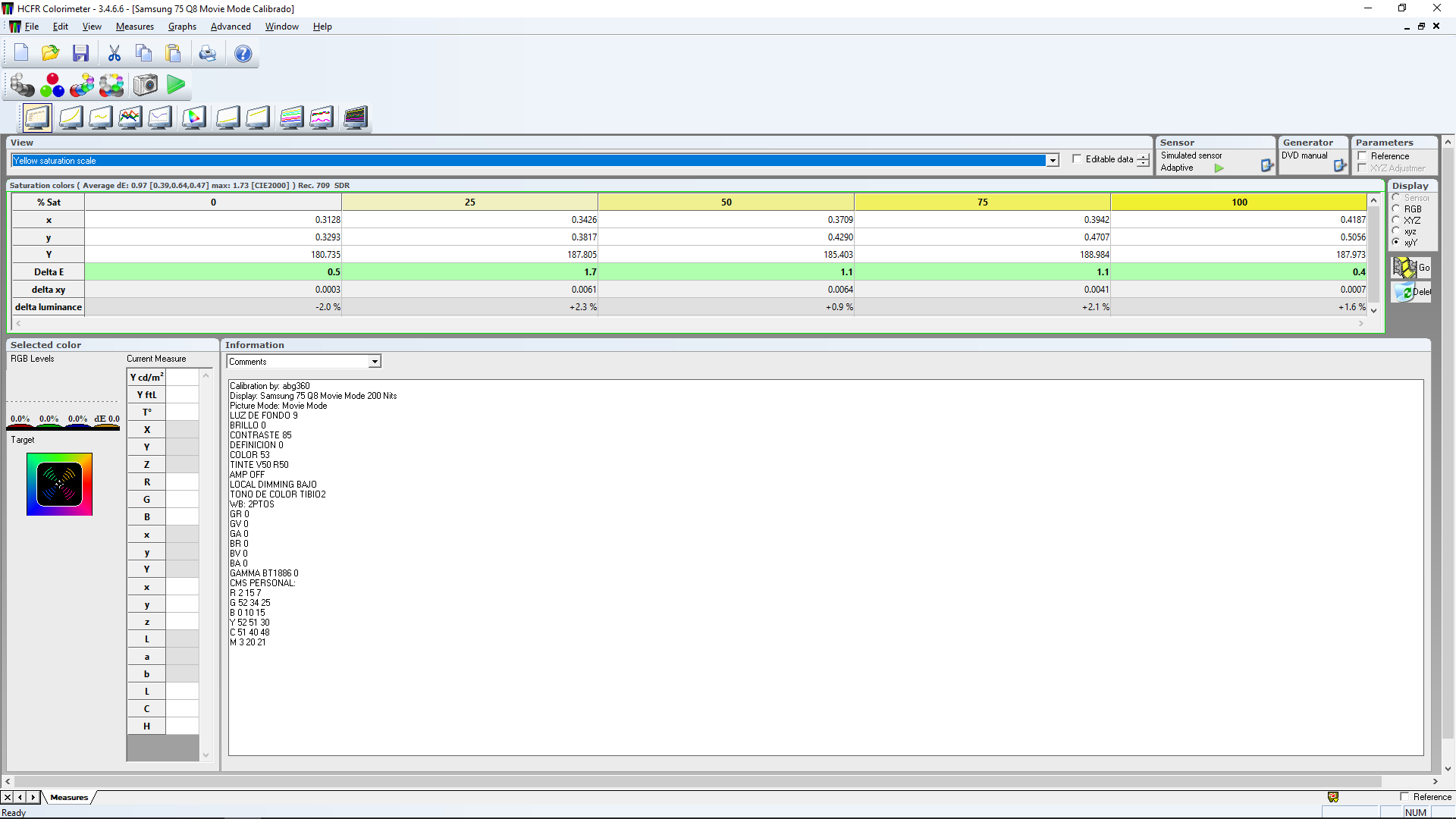Click the blue help question icon
This screenshot has width=1456, height=819.
pos(243,53)
